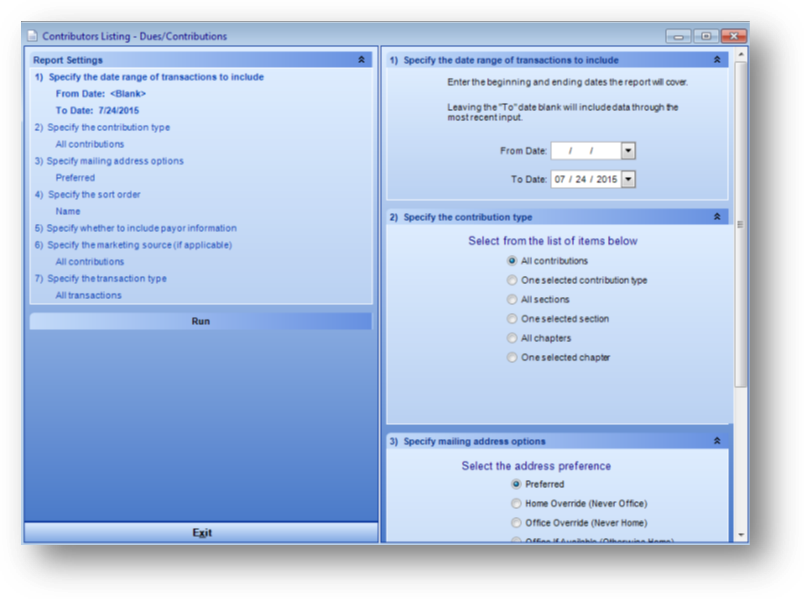Select the All contributions radio button

click(512, 261)
